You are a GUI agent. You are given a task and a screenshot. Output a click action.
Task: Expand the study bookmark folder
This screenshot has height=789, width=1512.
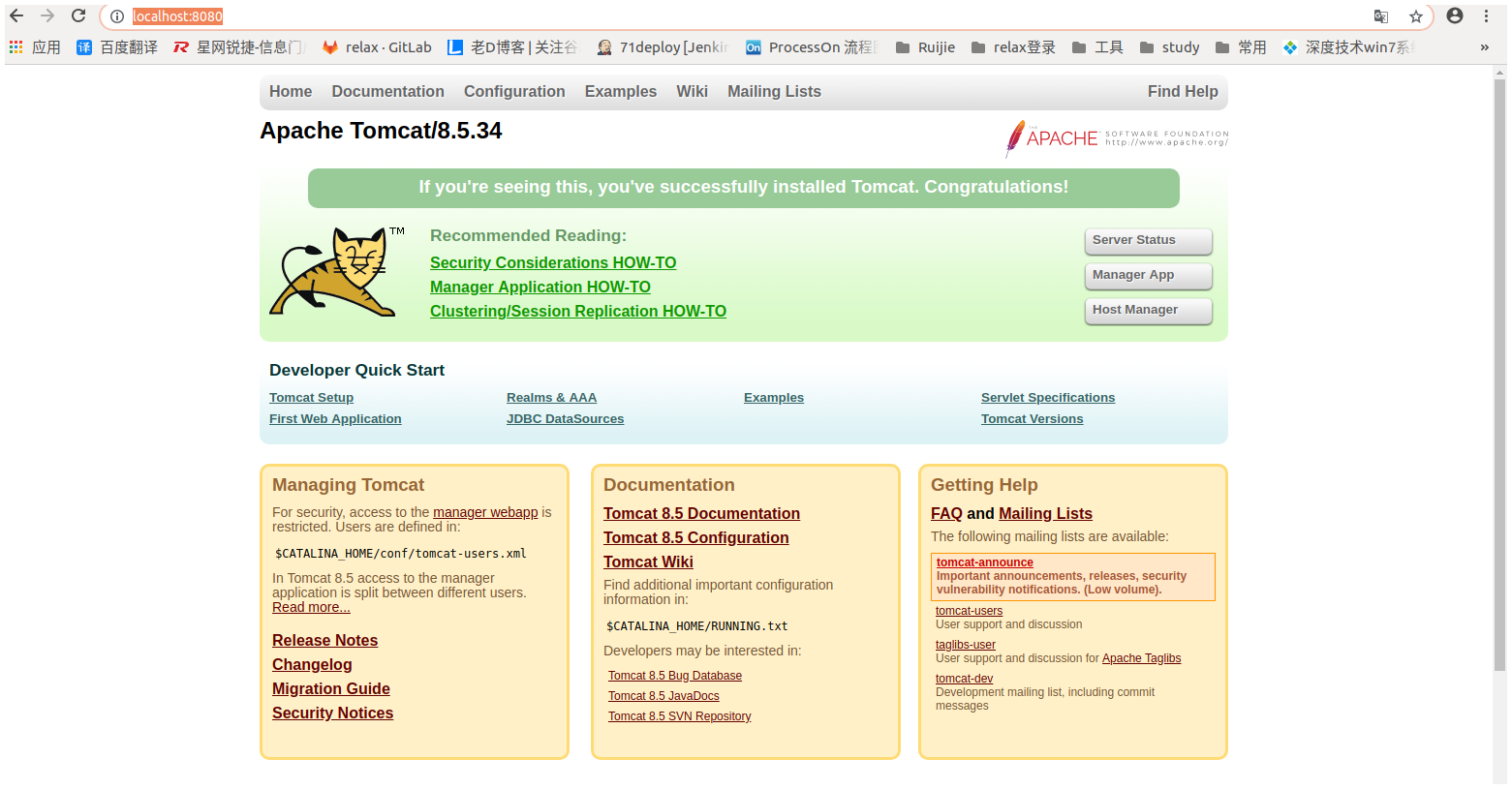(1170, 47)
